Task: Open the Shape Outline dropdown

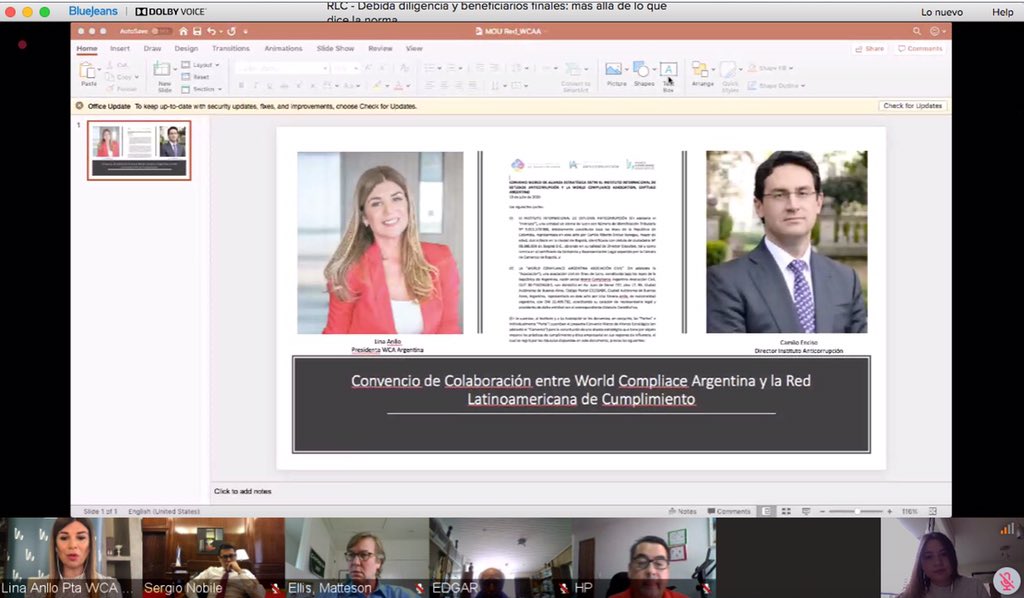Action: [x=776, y=86]
